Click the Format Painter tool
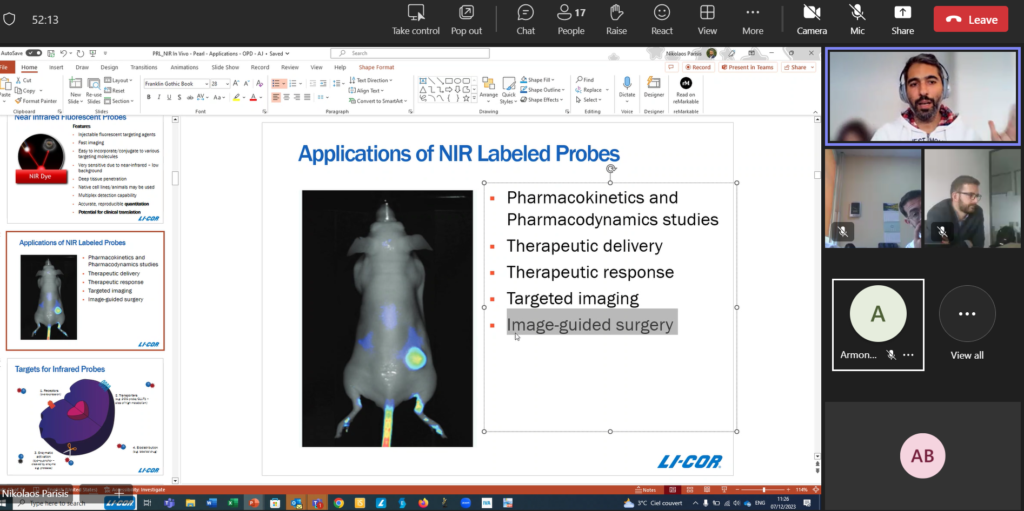1024x511 pixels. (36, 101)
